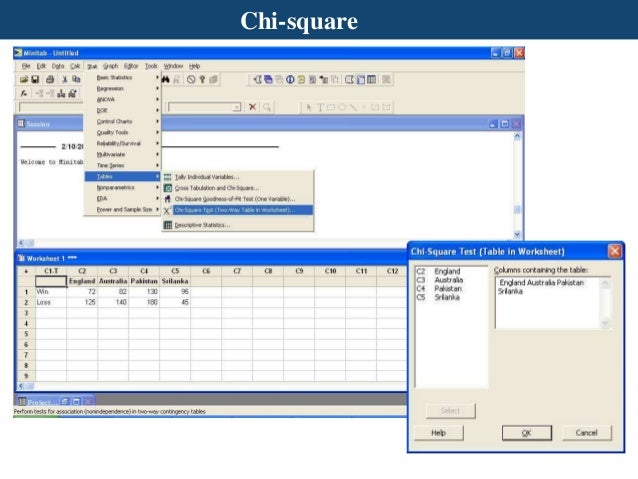This screenshot has width=638, height=479.
Task: Click the Show Worksheets Folder blue icon
Action: (x=268, y=79)
